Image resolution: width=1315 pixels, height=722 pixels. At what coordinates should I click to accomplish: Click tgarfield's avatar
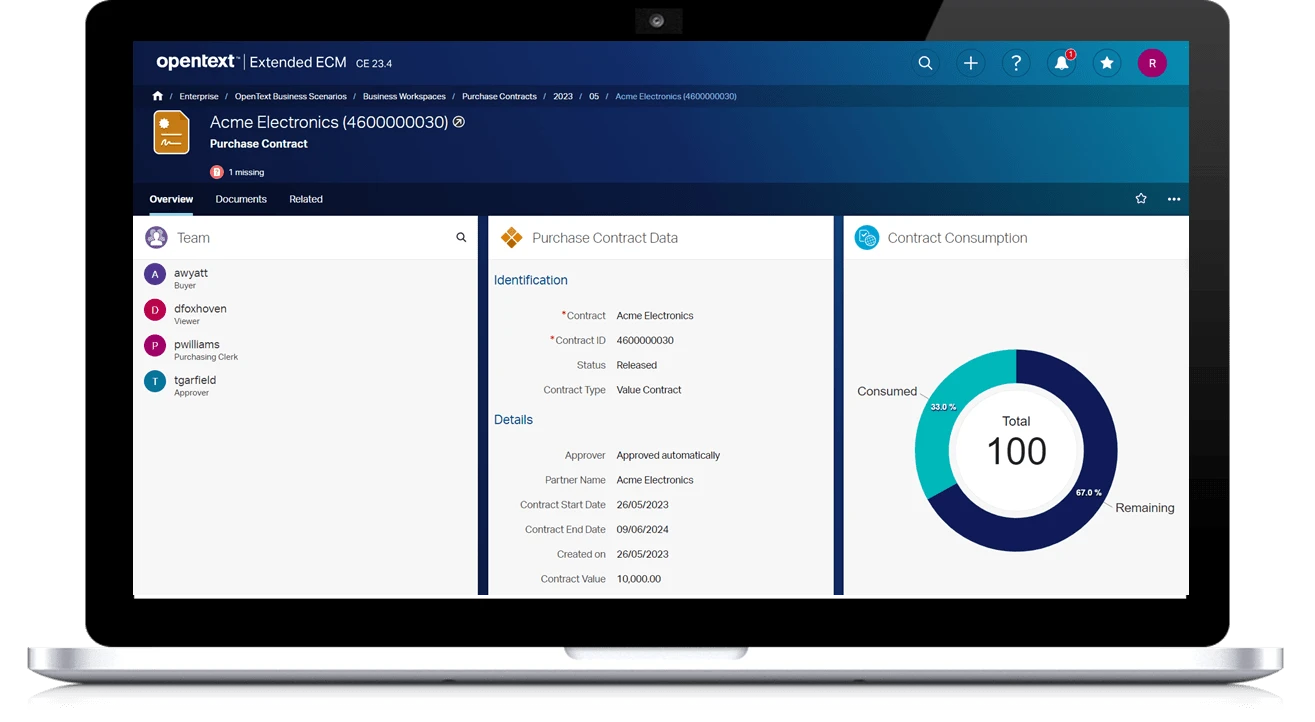pyautogui.click(x=155, y=381)
